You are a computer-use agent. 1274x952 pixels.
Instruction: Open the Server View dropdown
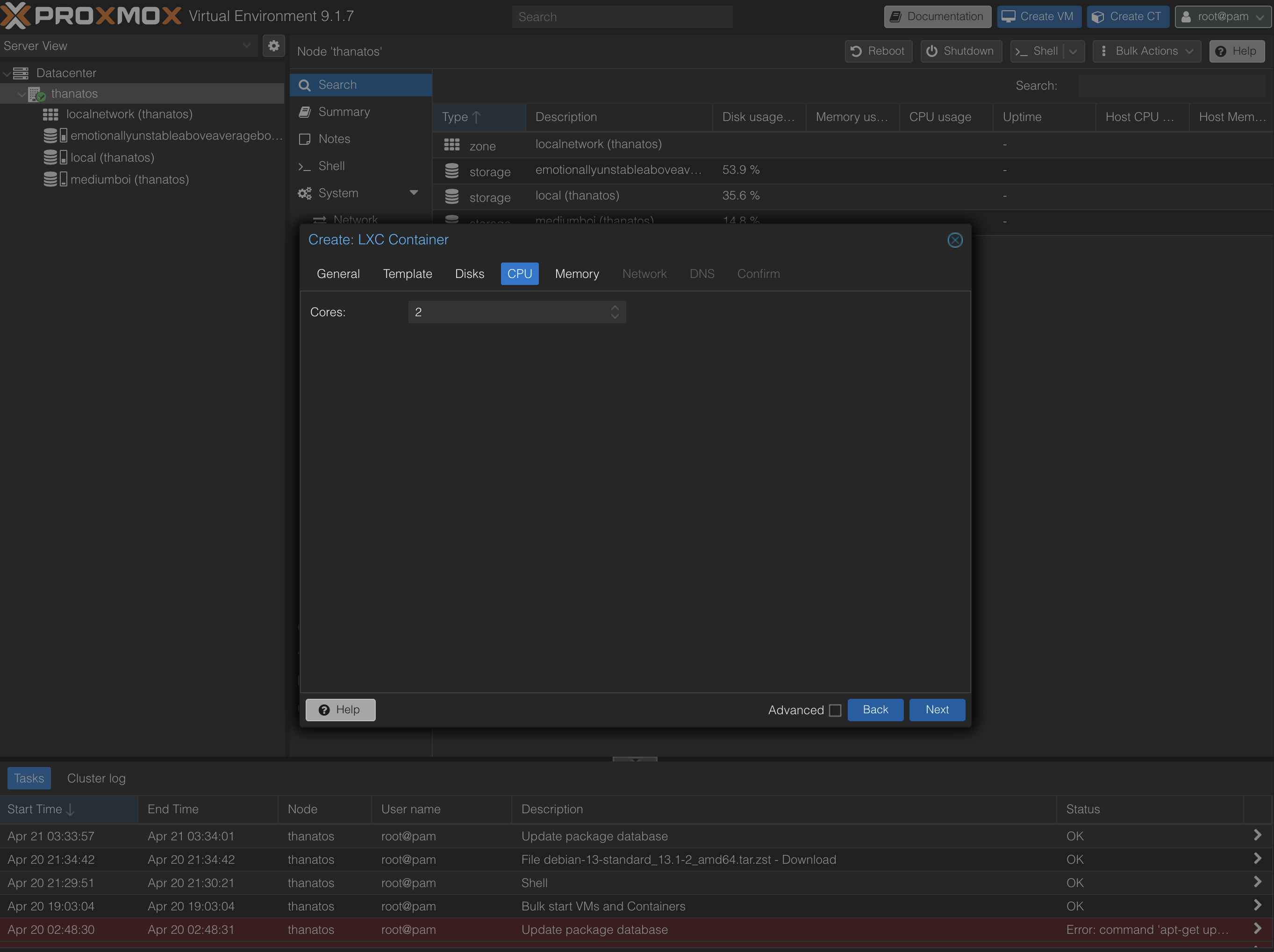click(x=246, y=45)
